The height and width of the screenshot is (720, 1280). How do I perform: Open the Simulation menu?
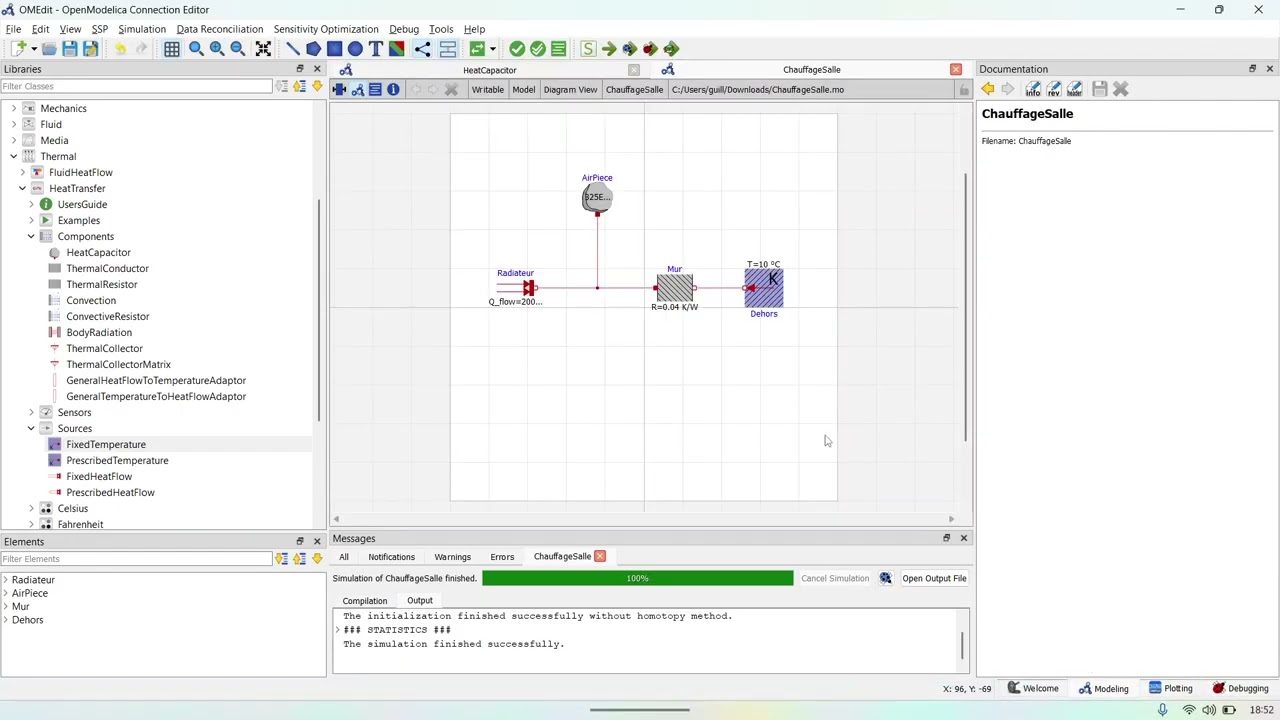point(142,29)
